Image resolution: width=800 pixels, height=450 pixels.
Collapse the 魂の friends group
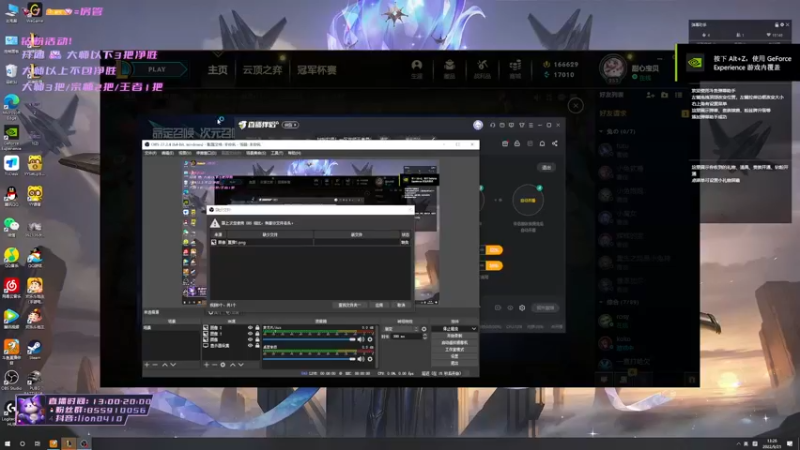coord(601,132)
